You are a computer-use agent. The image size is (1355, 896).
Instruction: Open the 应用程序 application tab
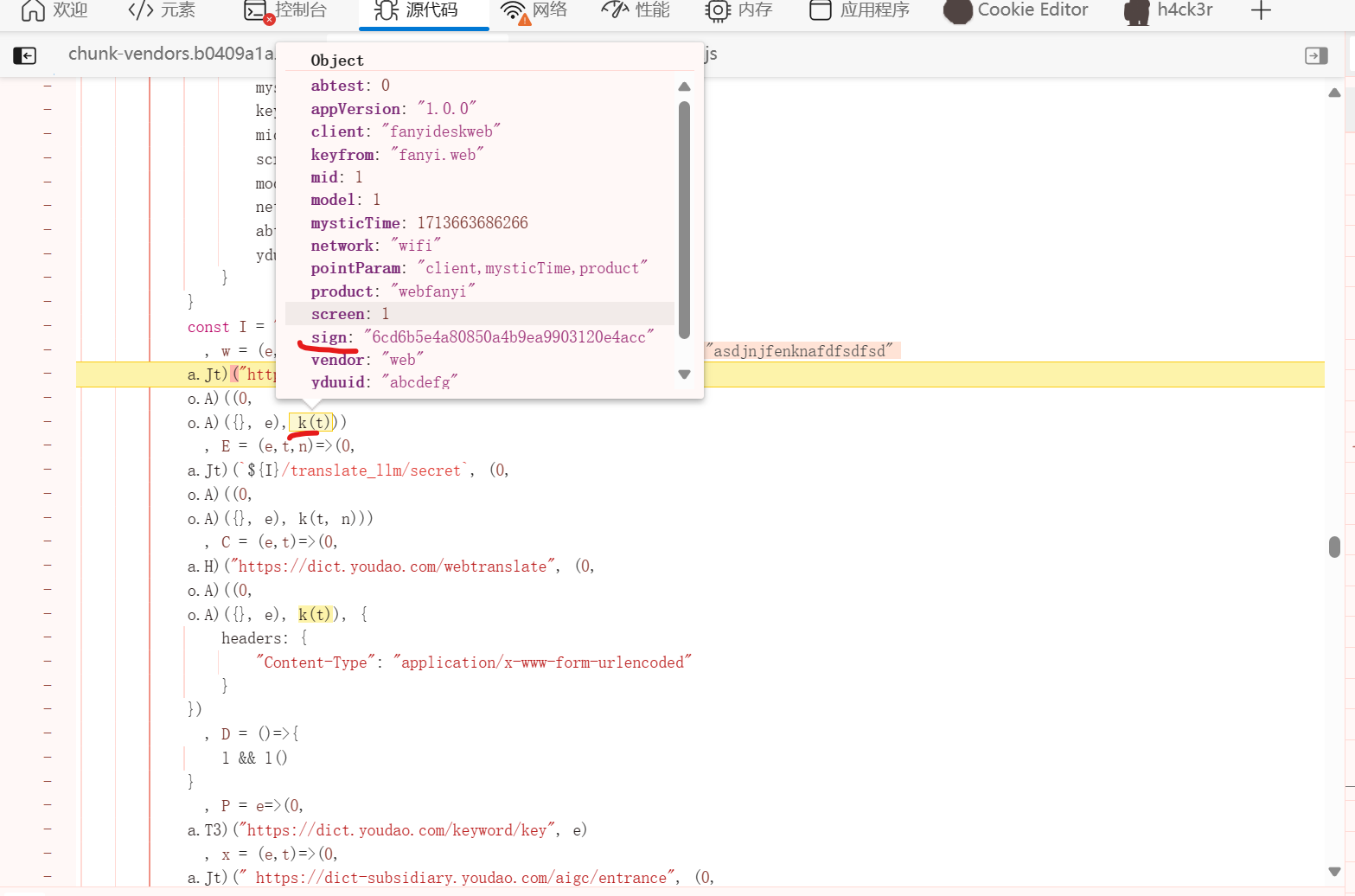(x=860, y=10)
